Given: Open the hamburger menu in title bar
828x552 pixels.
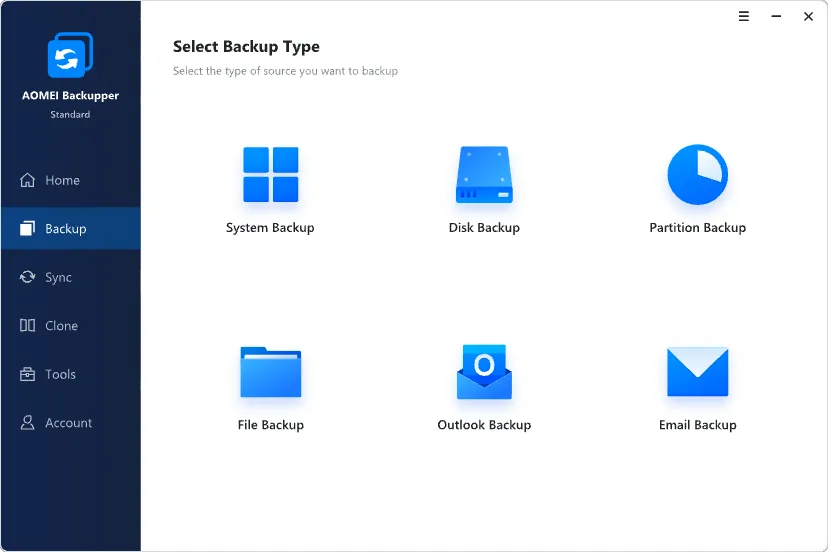Looking at the screenshot, I should 744,17.
